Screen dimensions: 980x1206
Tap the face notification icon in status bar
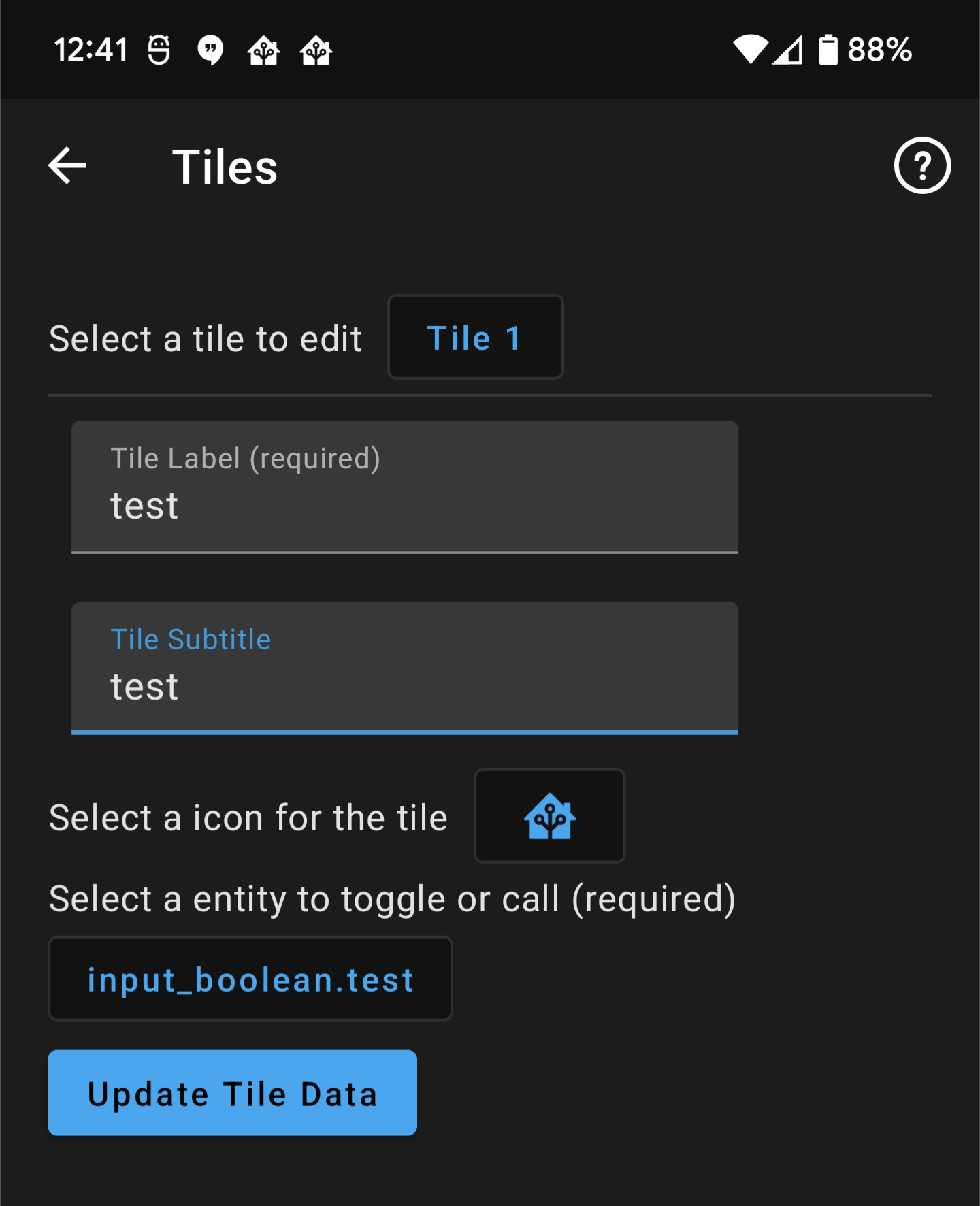pyautogui.click(x=159, y=50)
